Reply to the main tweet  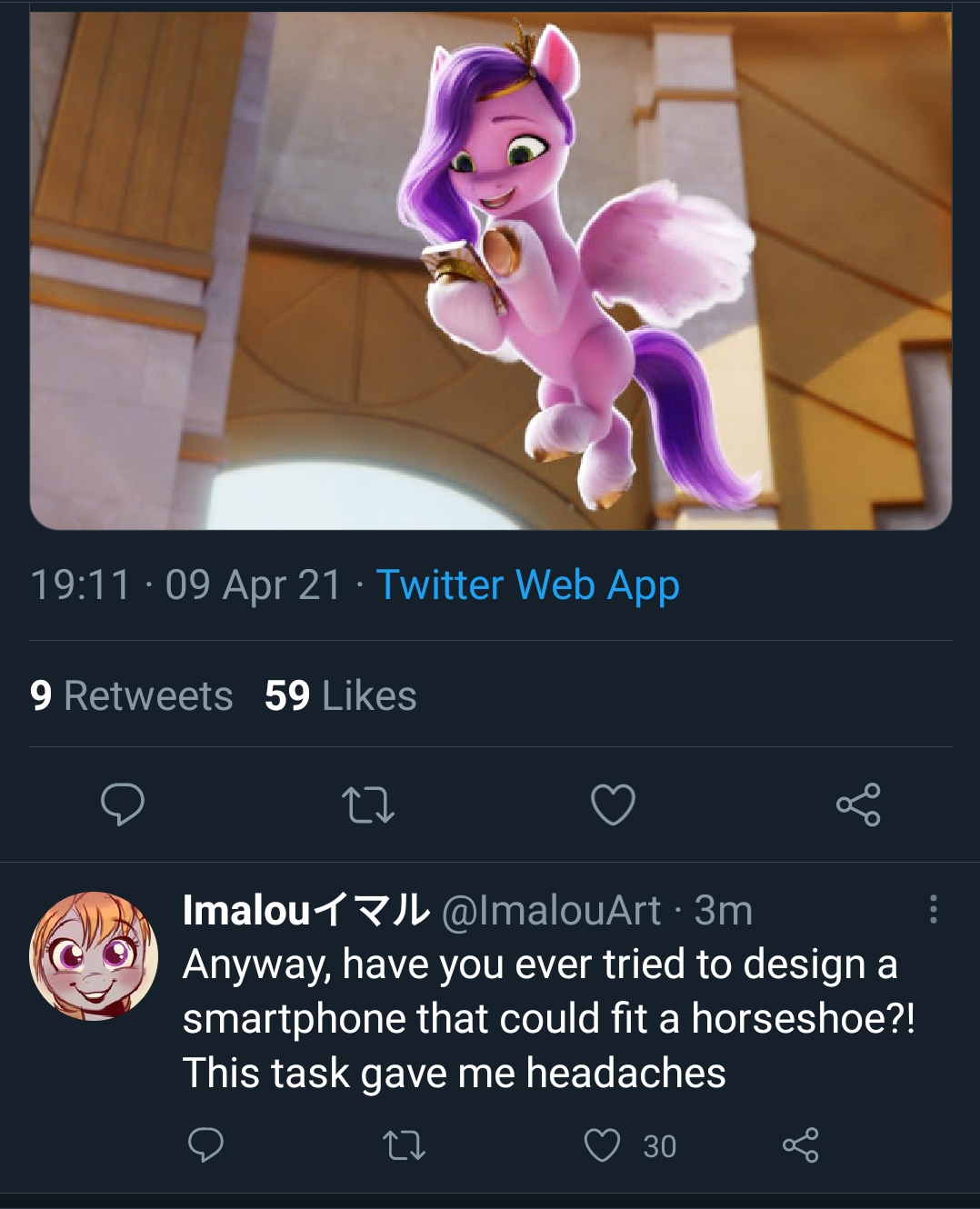click(x=122, y=804)
